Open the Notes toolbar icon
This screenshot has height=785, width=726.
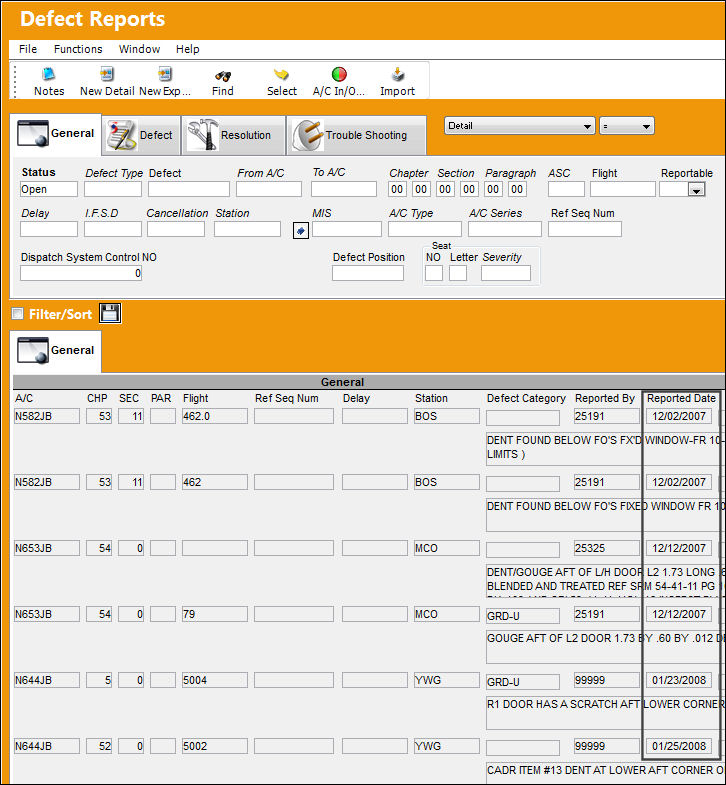pos(49,75)
